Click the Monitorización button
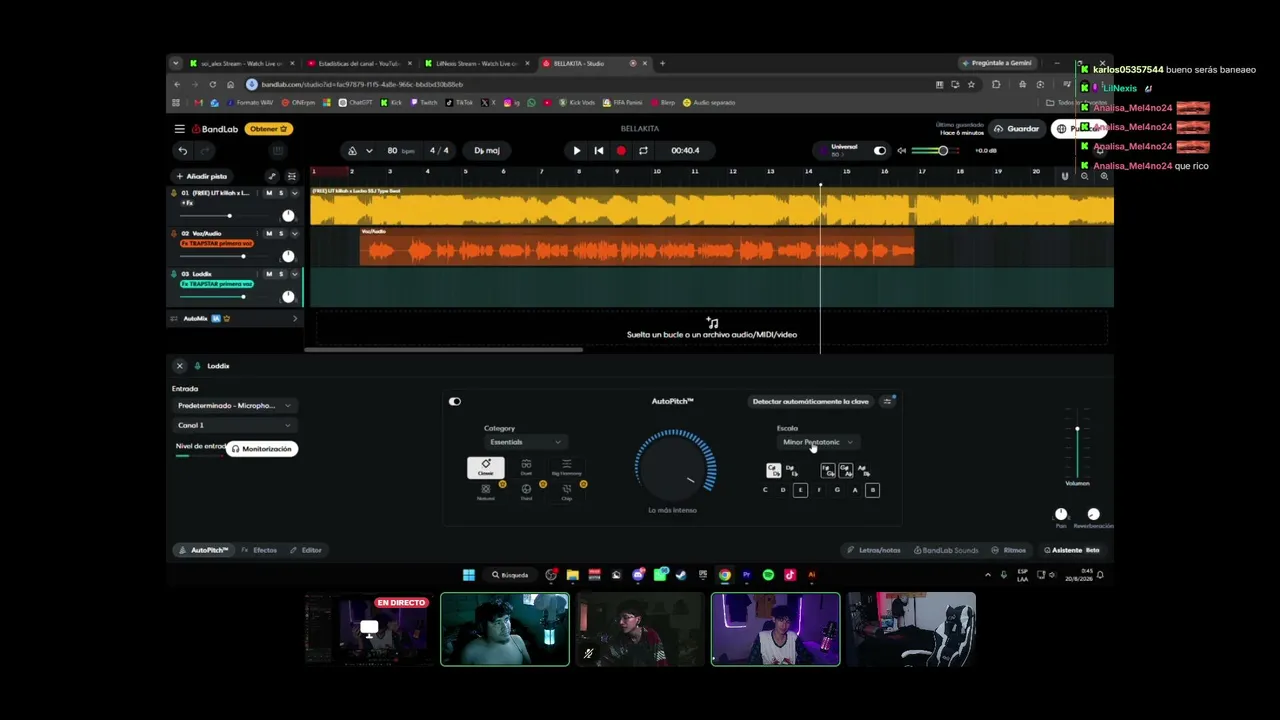1280x720 pixels. 262,449
